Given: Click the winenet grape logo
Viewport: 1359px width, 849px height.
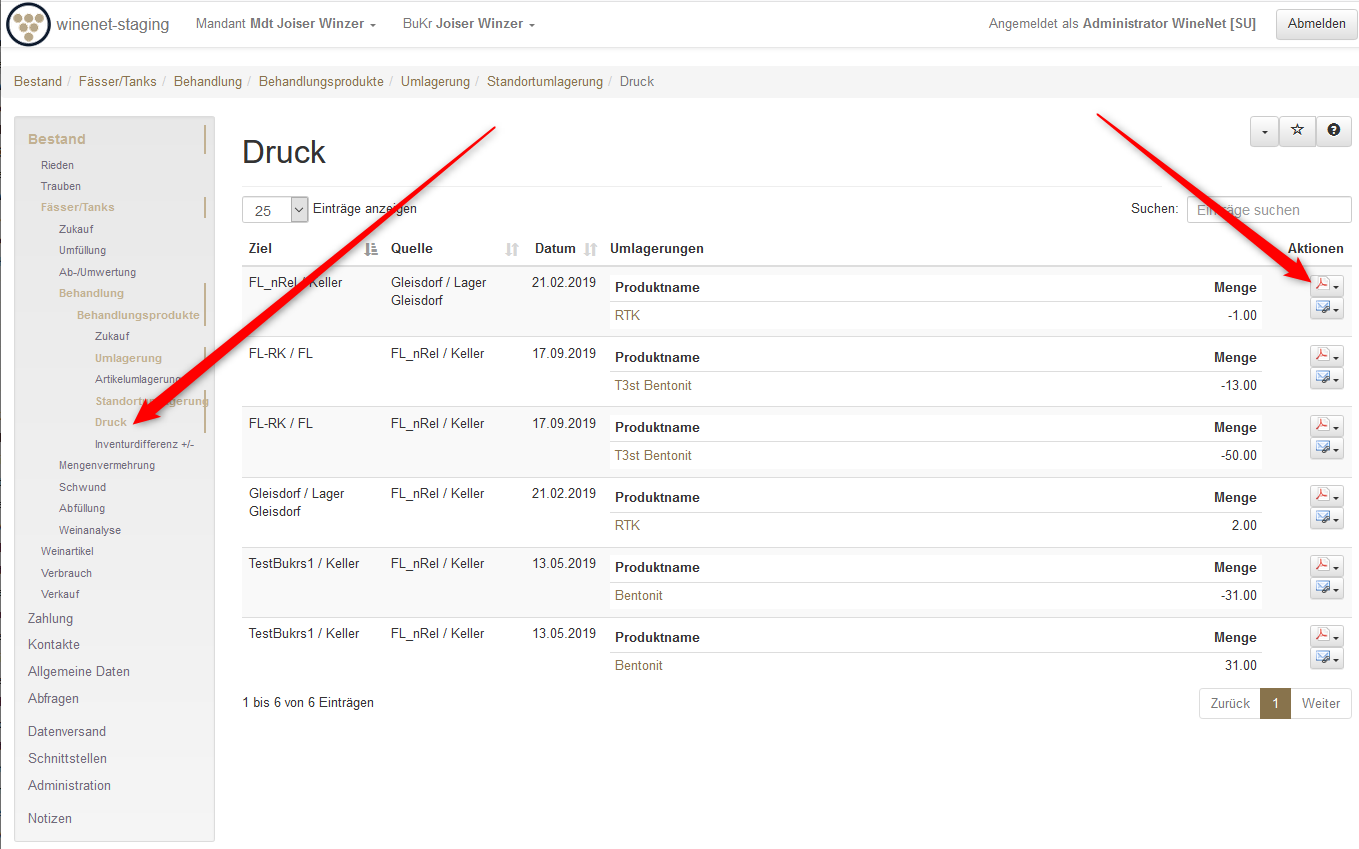Looking at the screenshot, I should click(28, 24).
